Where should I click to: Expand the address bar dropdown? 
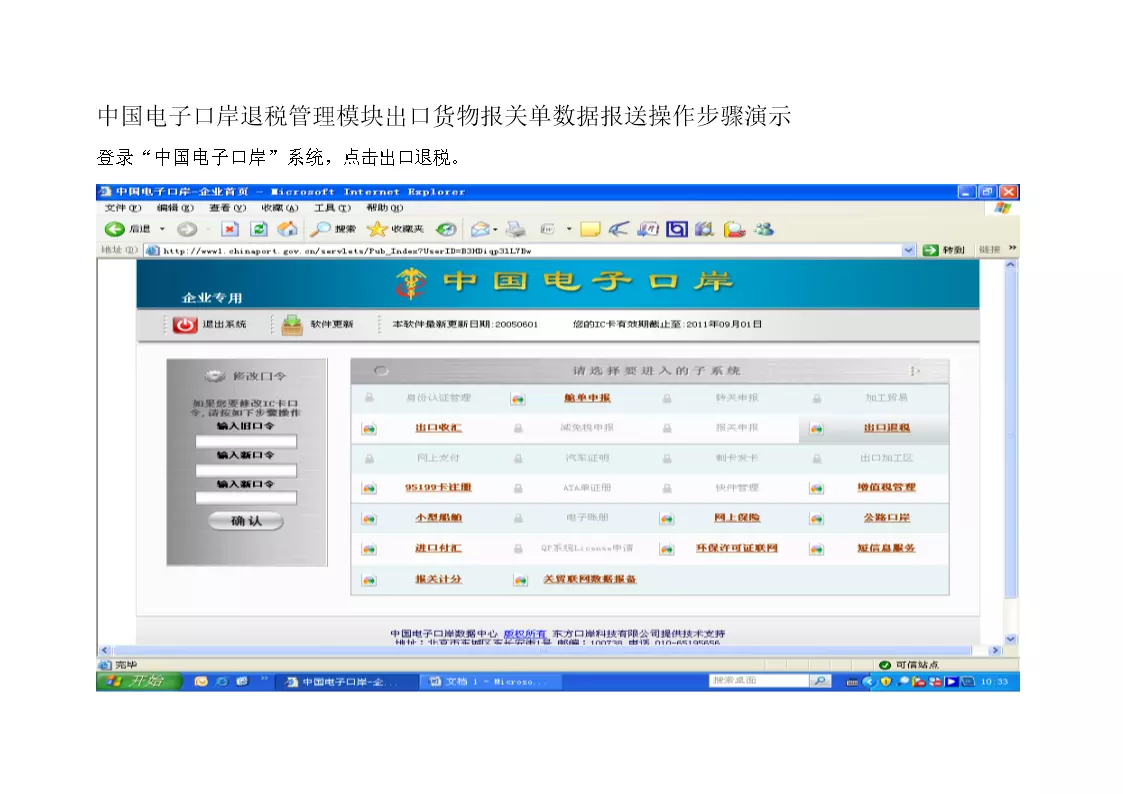coord(908,250)
